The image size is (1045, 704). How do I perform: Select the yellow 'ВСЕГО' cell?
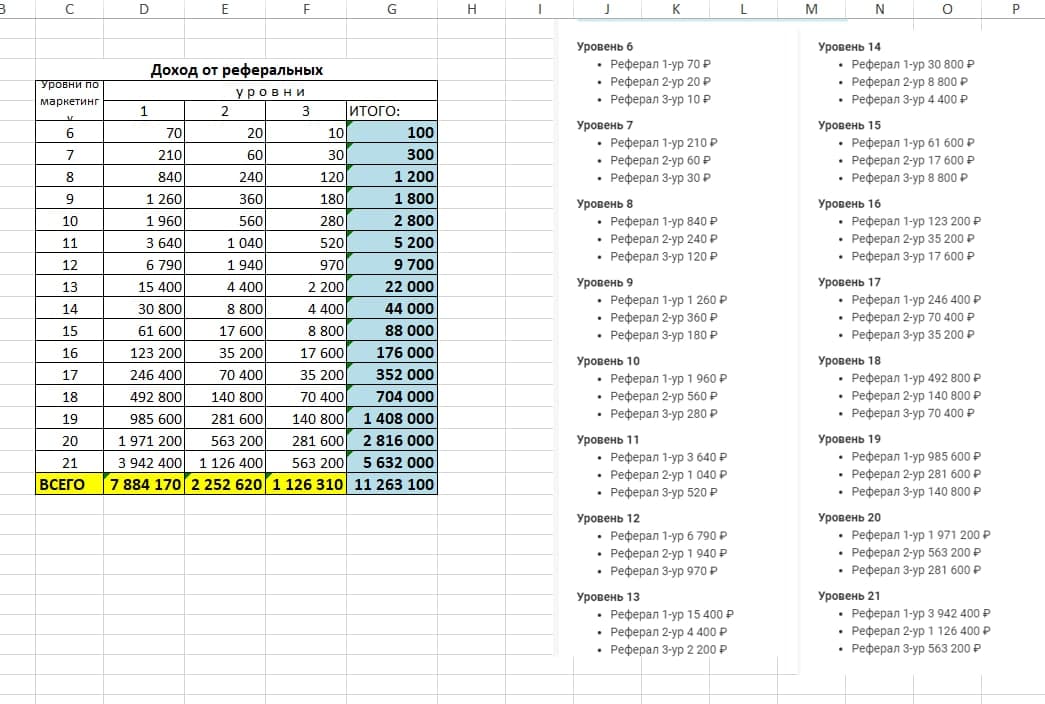point(69,485)
